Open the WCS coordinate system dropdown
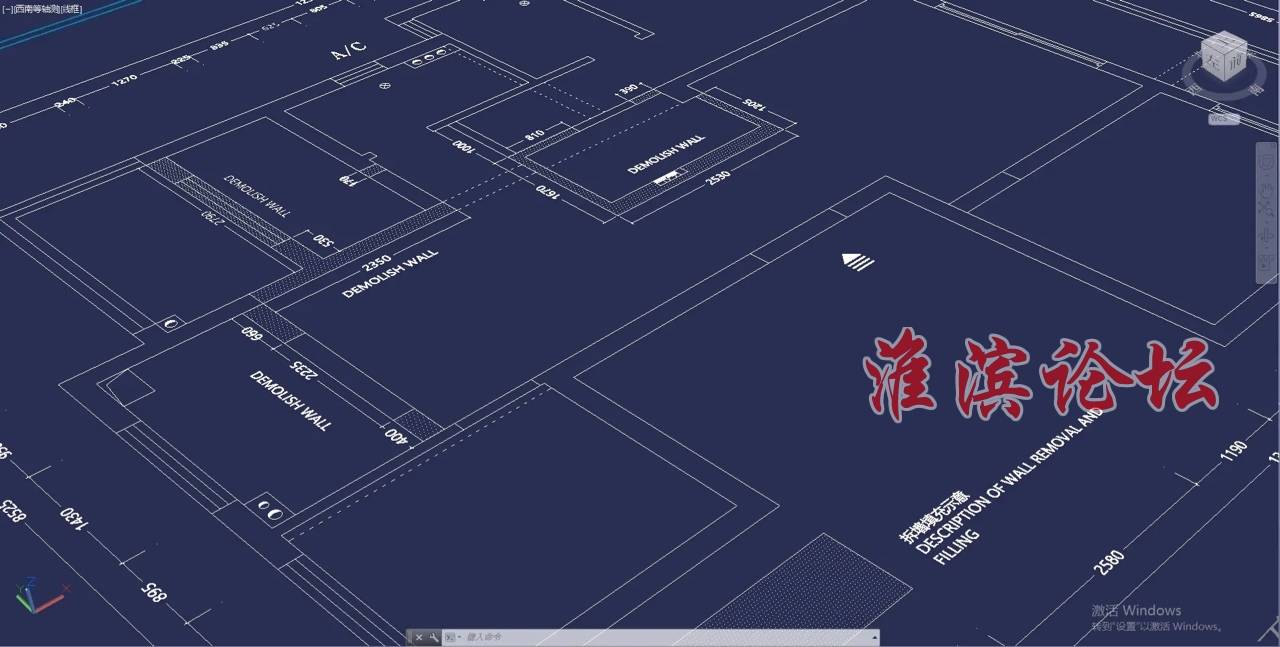The width and height of the screenshot is (1280, 647). point(1224,119)
